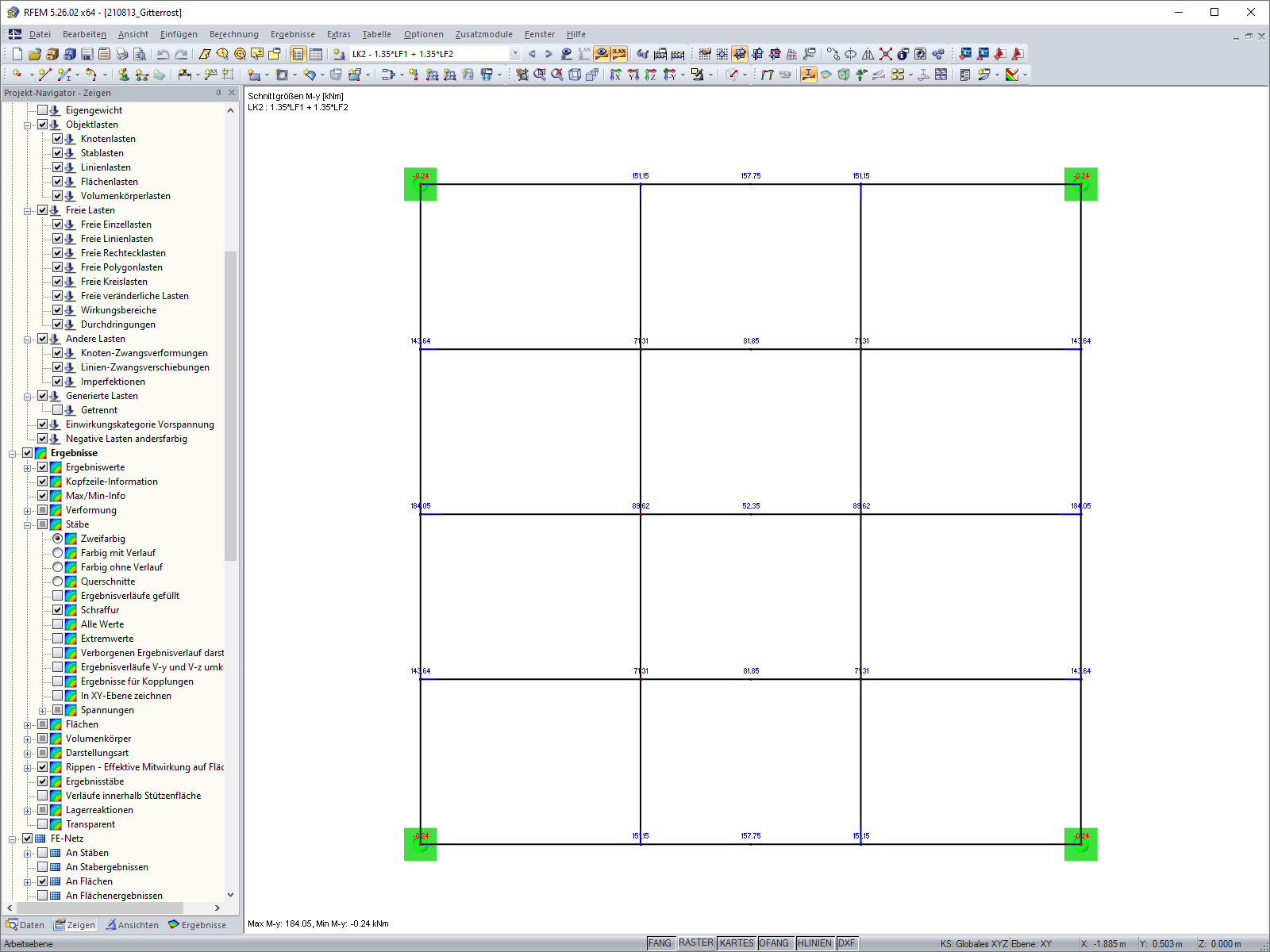Screen dimensions: 1270x952
Task: Uncheck Freie Einzellasten checkbox
Action: tap(58, 225)
